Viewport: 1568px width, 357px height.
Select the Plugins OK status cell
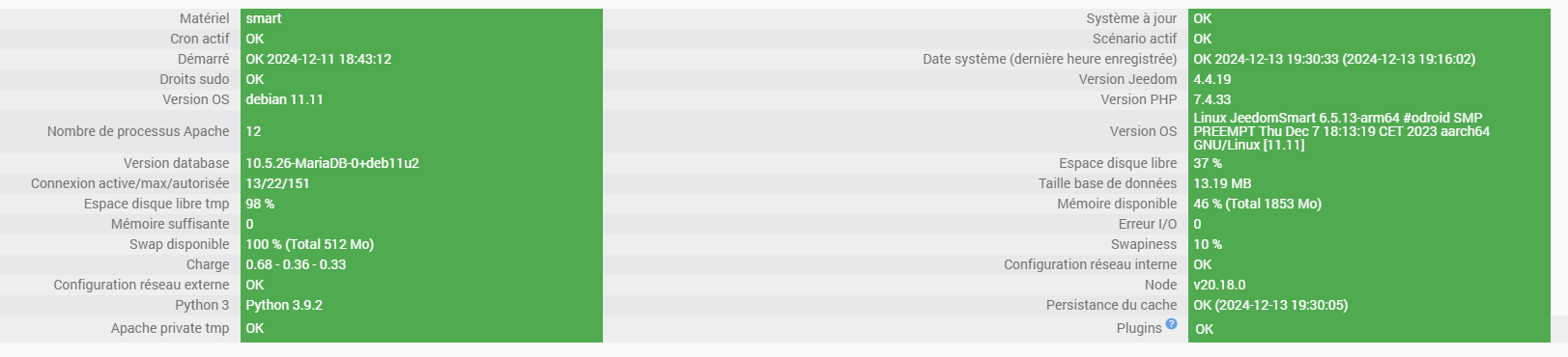coord(1369,329)
